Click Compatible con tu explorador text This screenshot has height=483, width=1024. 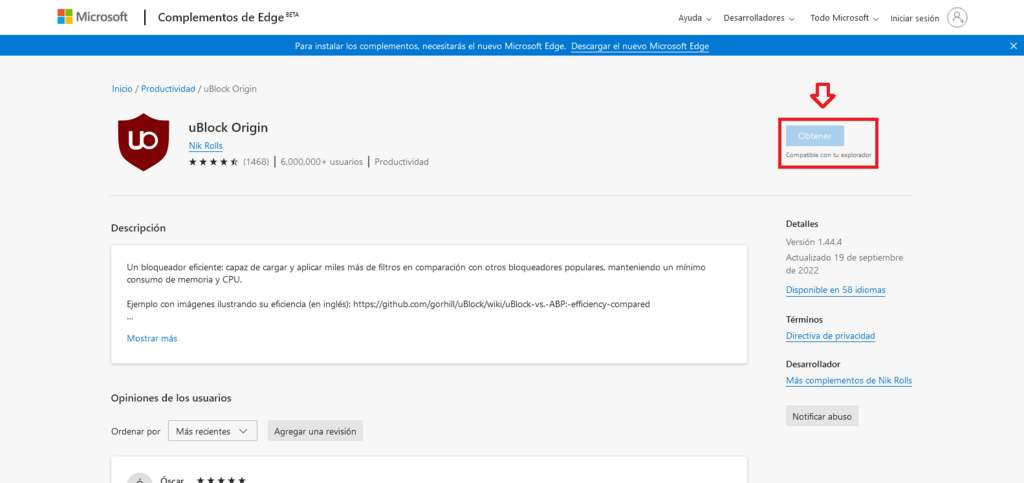coord(828,156)
